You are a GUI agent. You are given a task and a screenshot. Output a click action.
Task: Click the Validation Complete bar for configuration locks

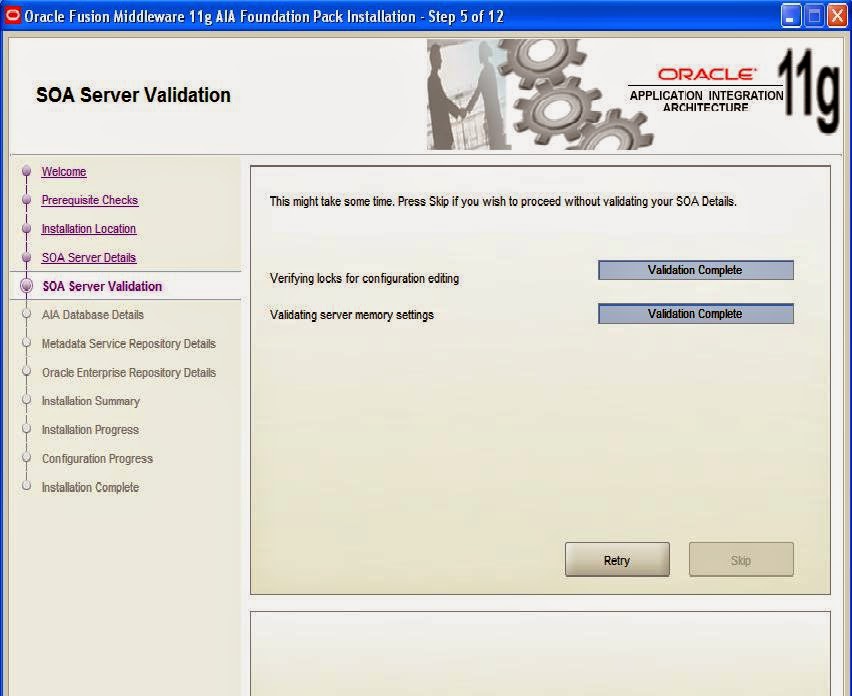coord(695,269)
